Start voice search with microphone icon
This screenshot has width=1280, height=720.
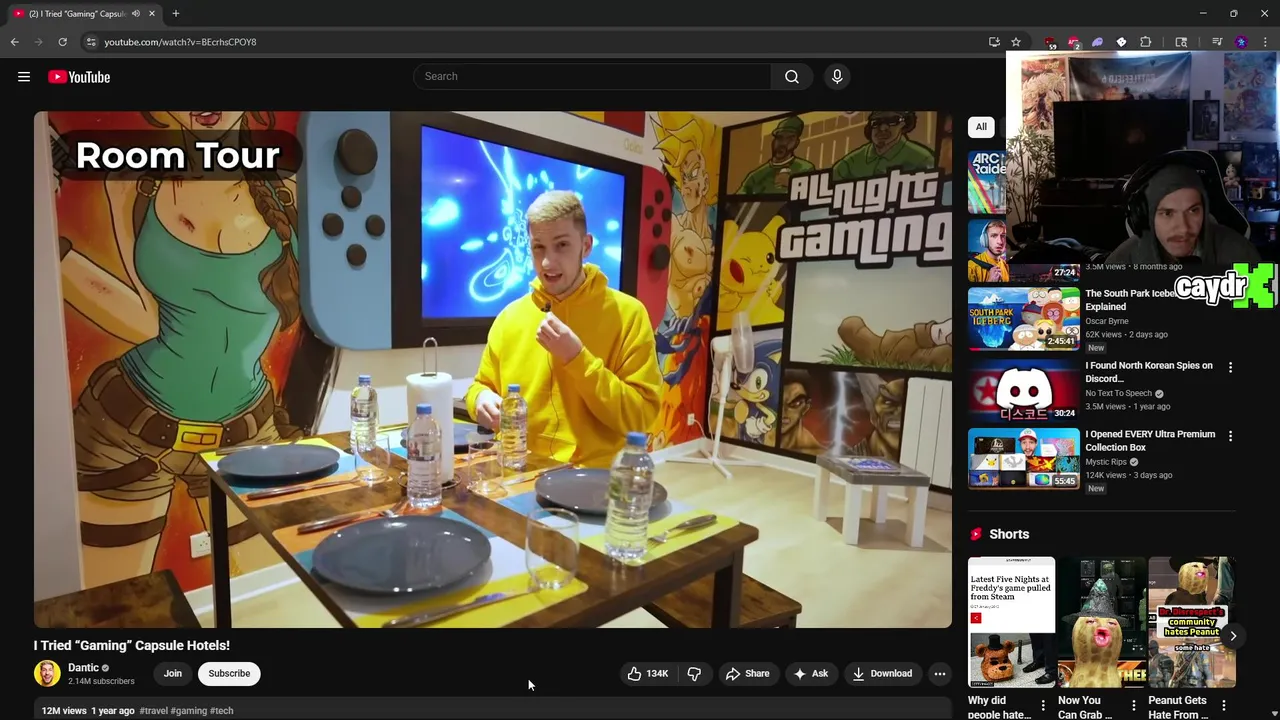point(837,76)
